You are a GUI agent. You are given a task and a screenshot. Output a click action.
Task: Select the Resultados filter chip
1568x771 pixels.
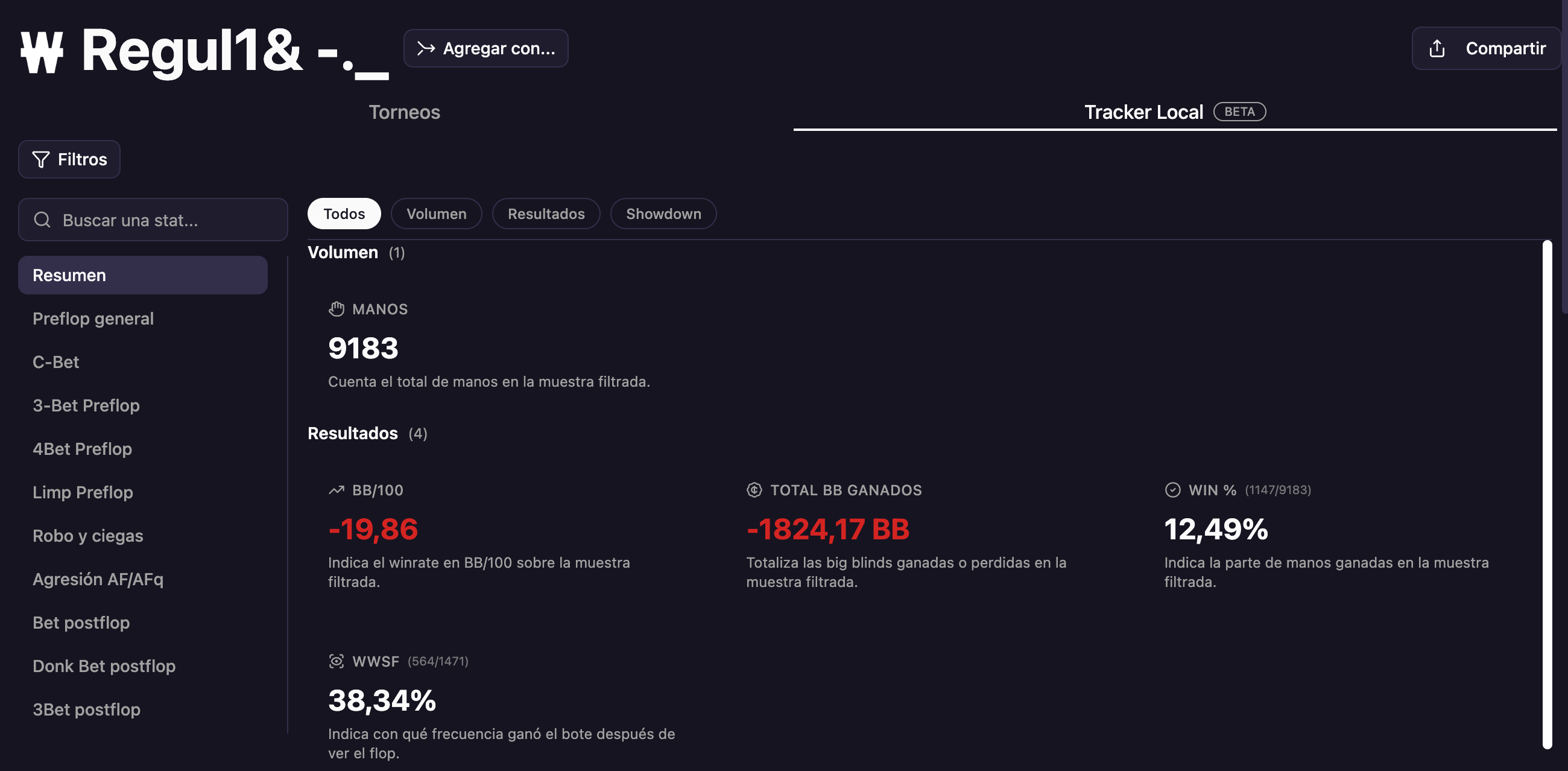(546, 214)
